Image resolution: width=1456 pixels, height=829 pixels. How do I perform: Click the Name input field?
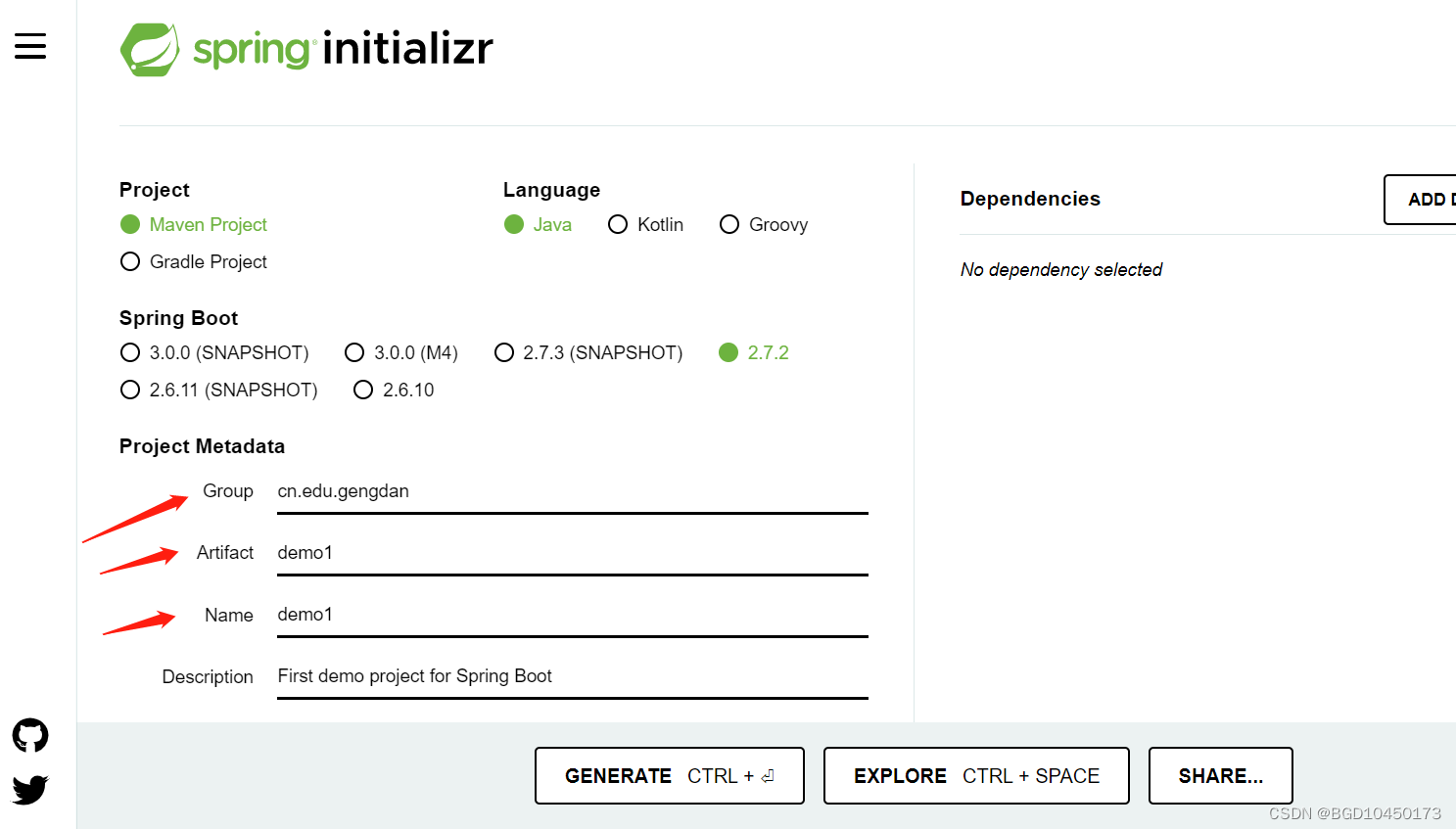tap(573, 615)
